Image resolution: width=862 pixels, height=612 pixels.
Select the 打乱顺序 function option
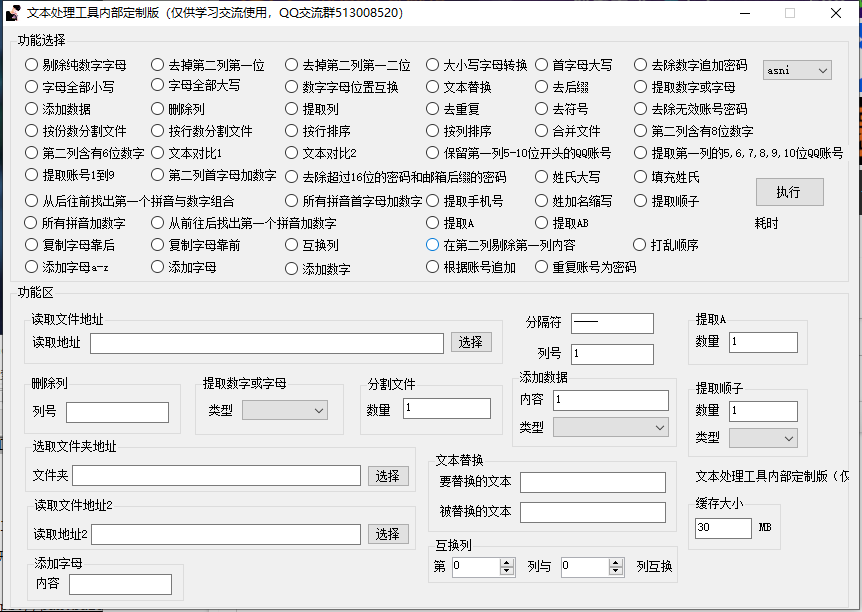pos(641,244)
